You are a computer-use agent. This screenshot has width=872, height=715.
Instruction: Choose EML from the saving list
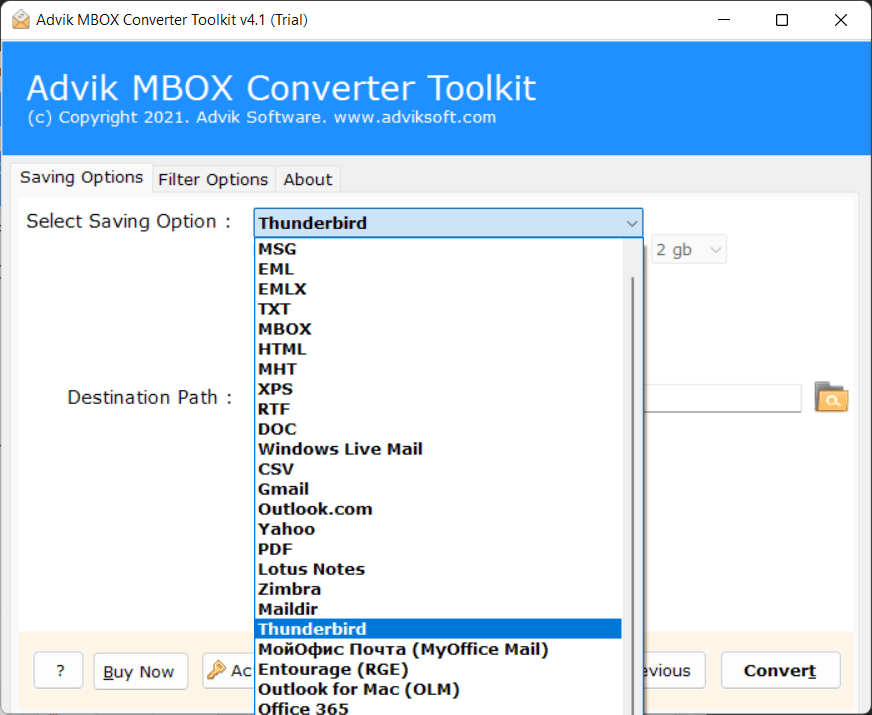coord(438,269)
